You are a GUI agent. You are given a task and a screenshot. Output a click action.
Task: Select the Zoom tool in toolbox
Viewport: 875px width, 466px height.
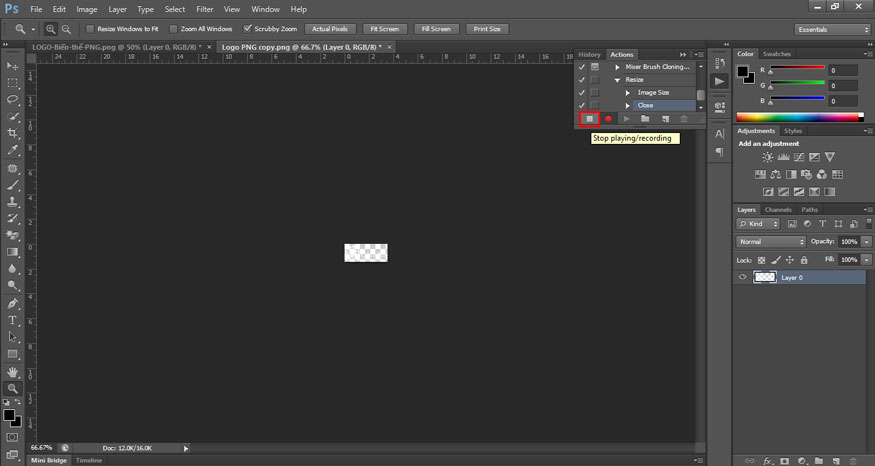[12, 388]
